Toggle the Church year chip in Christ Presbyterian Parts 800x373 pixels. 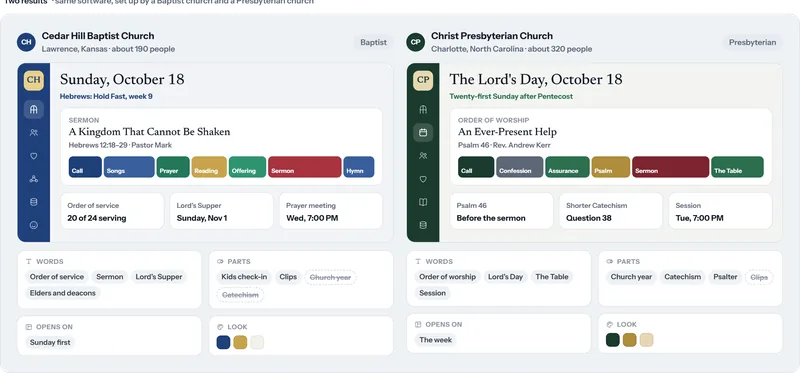631,277
